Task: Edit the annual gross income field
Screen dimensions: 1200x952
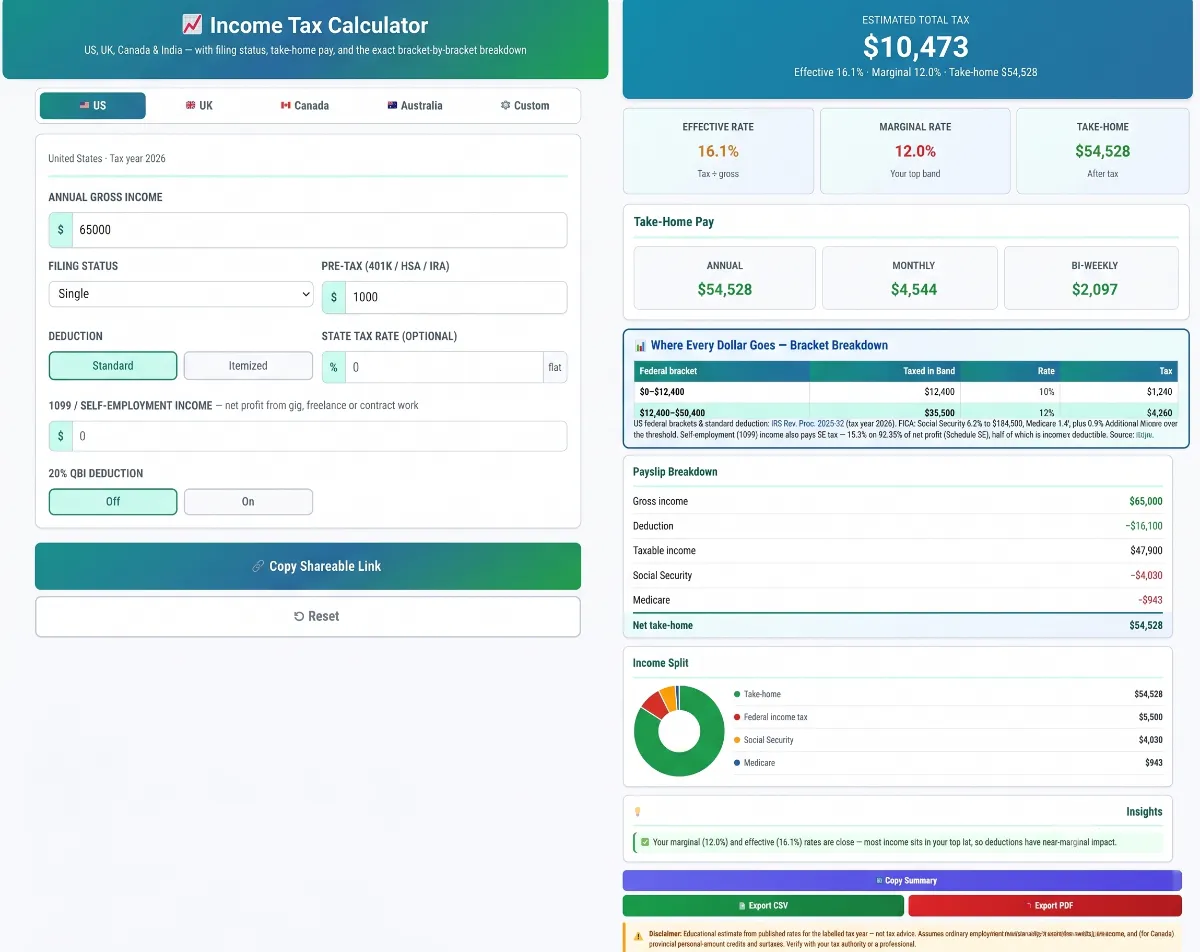Action: pos(319,230)
